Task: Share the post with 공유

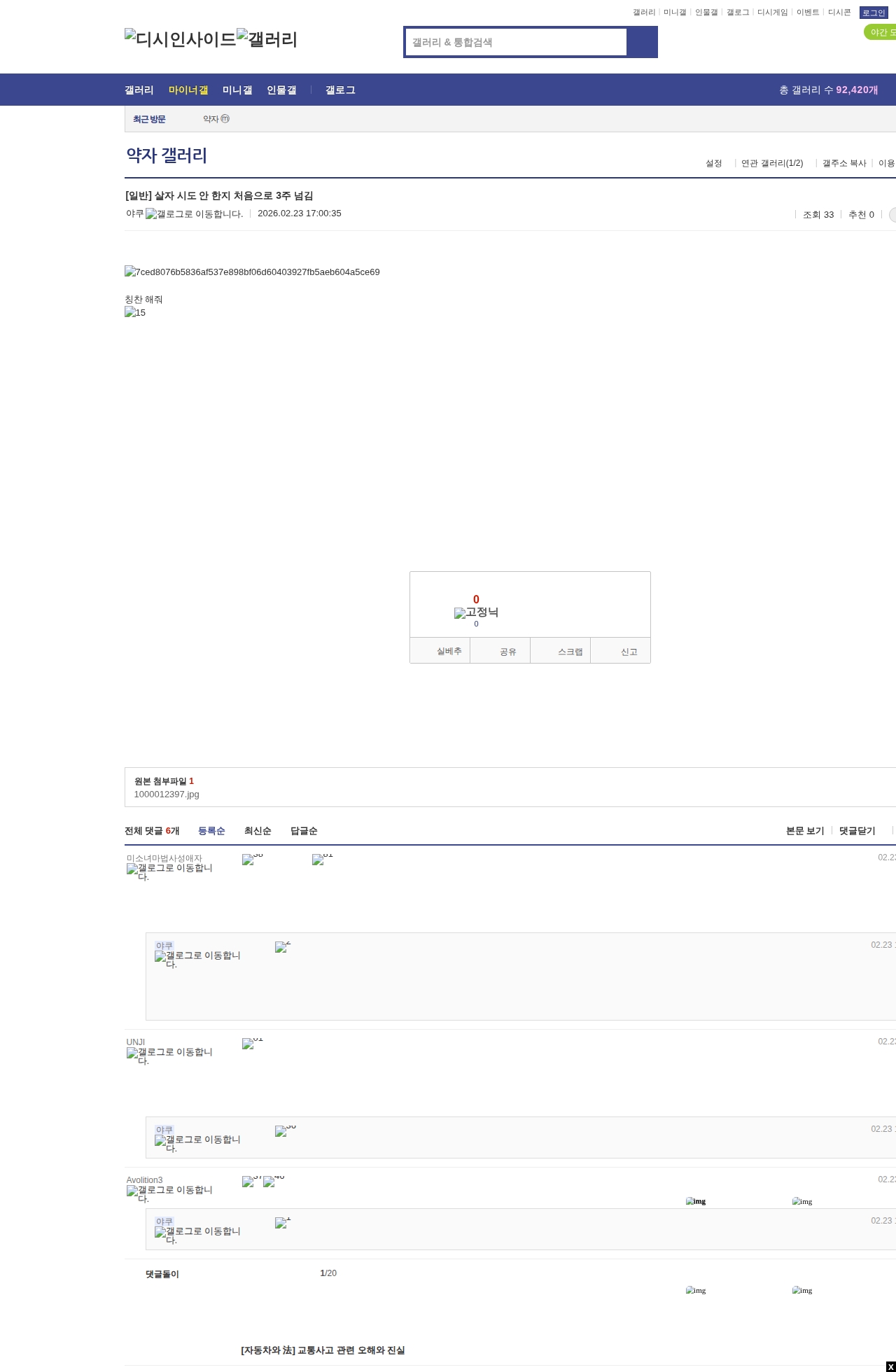Action: click(x=500, y=651)
